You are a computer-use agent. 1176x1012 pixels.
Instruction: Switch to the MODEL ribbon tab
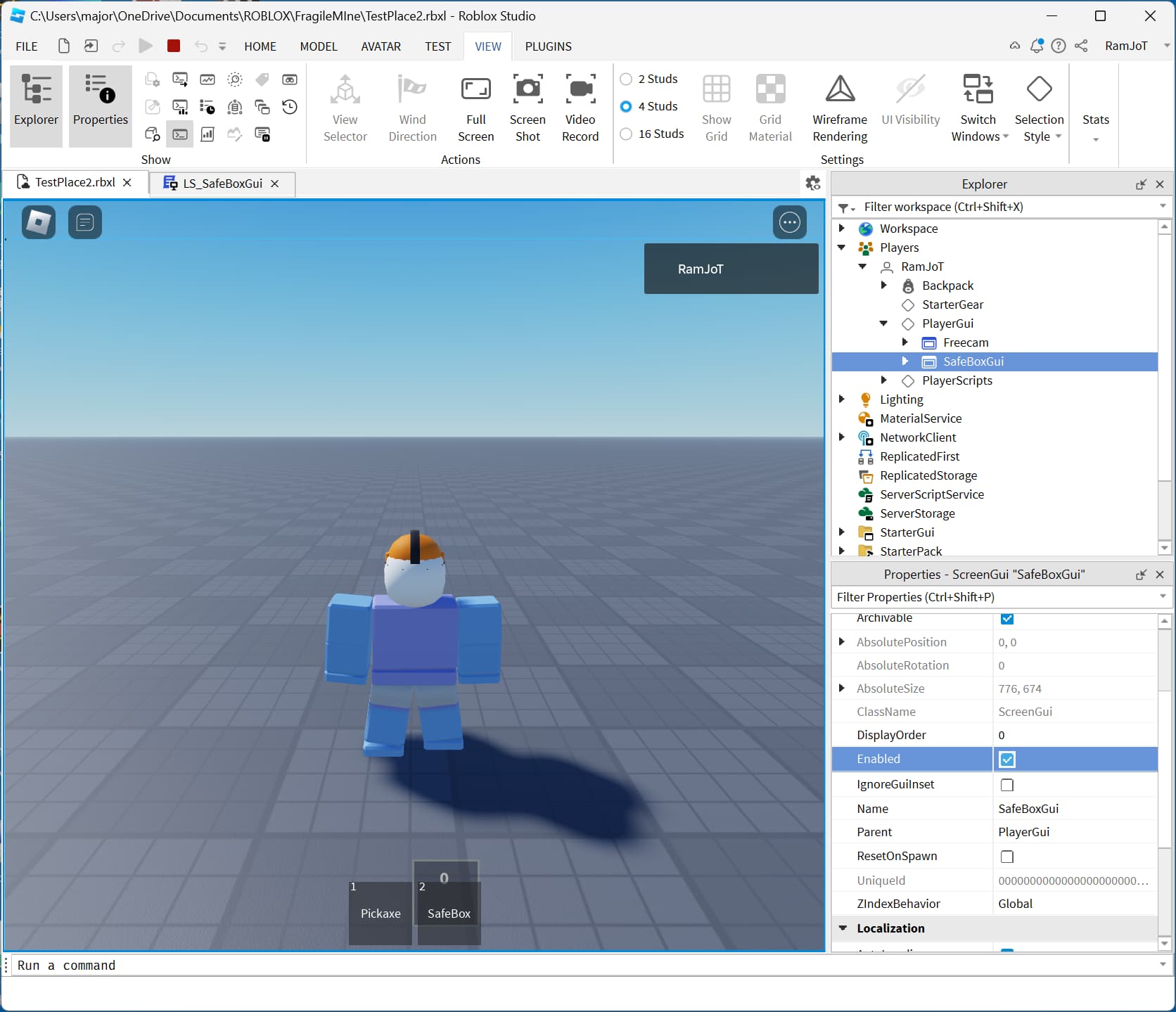[x=318, y=46]
